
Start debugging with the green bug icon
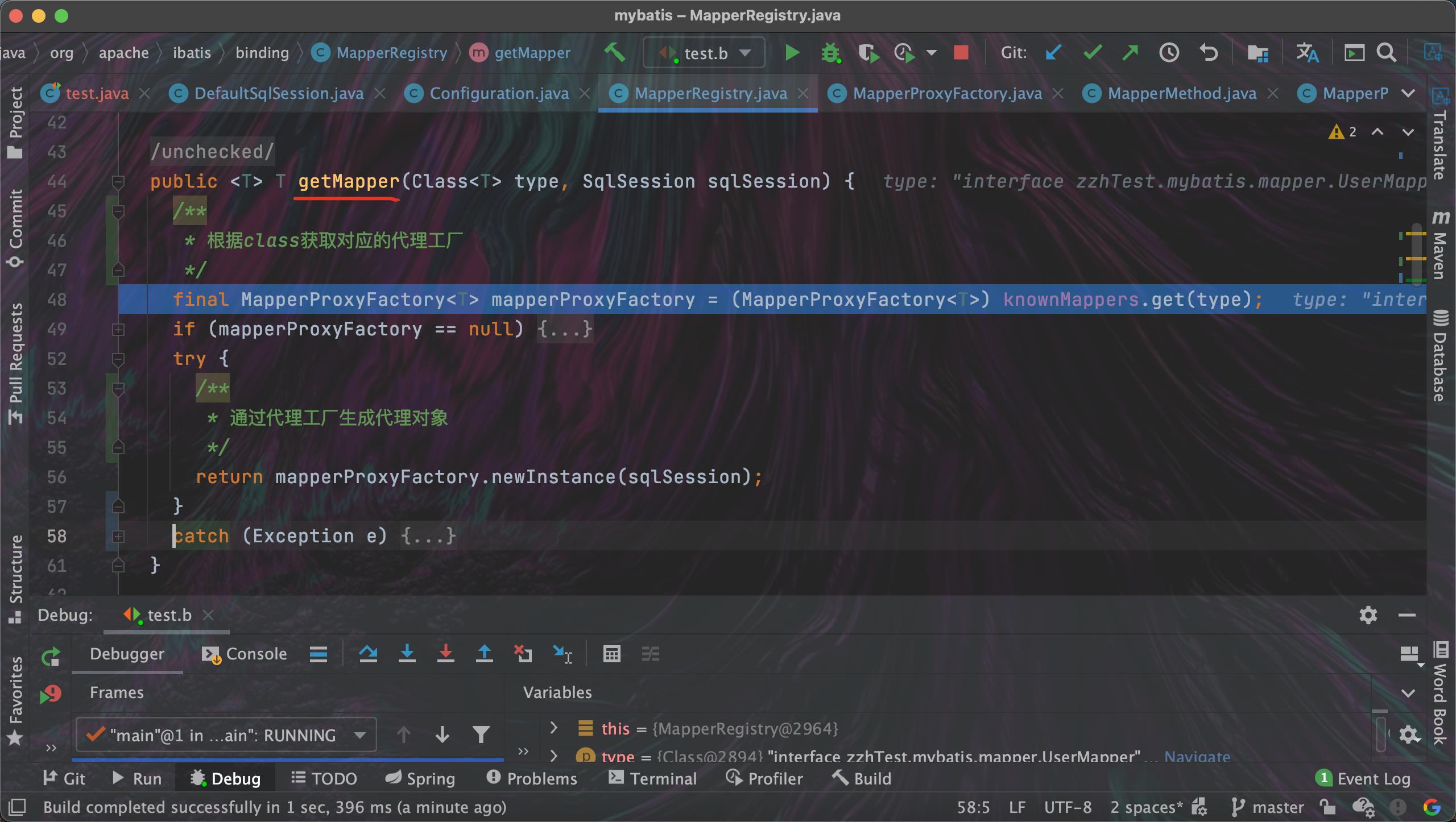(x=831, y=53)
